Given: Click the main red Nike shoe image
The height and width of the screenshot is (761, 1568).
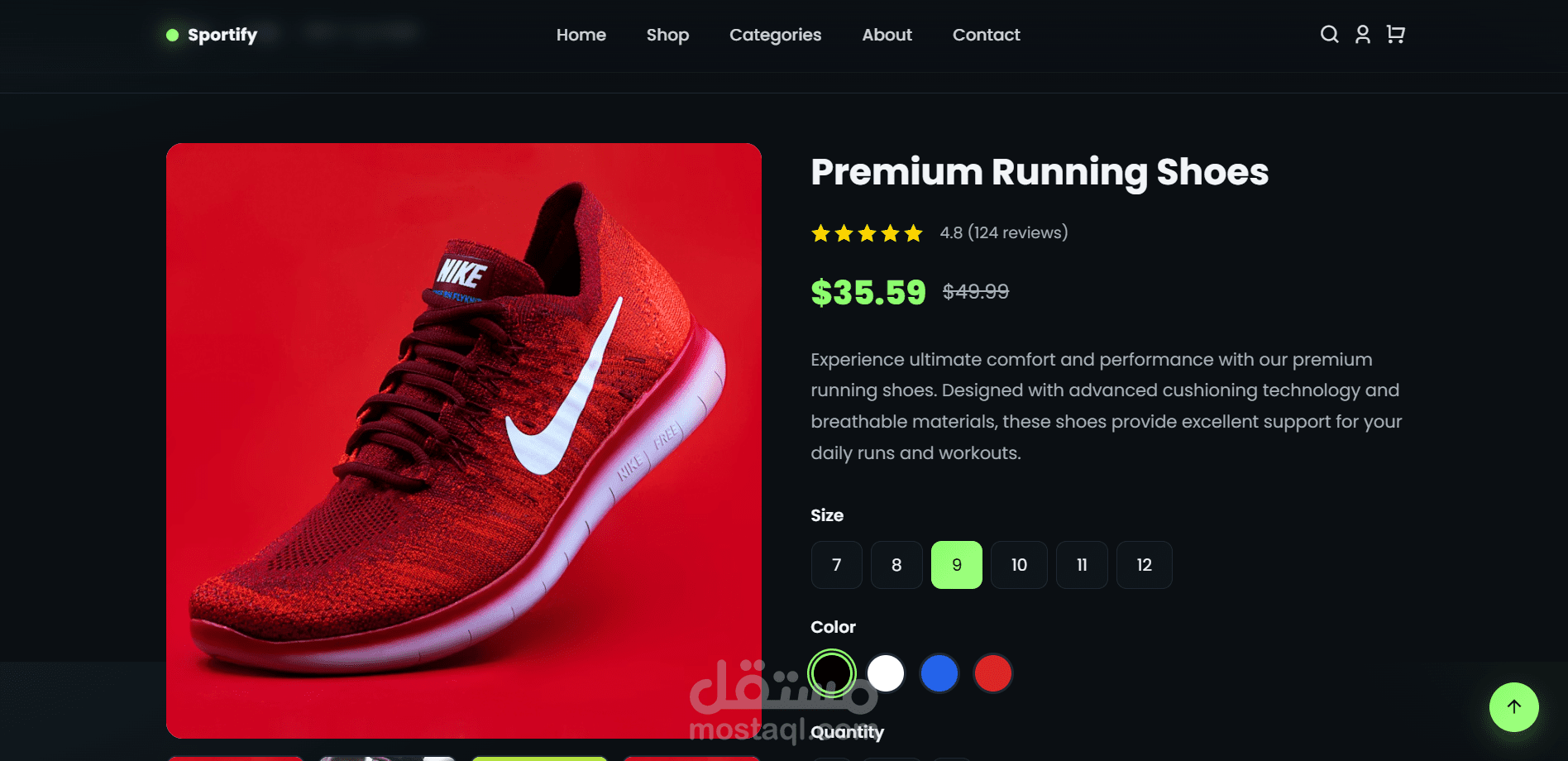Looking at the screenshot, I should coord(464,441).
